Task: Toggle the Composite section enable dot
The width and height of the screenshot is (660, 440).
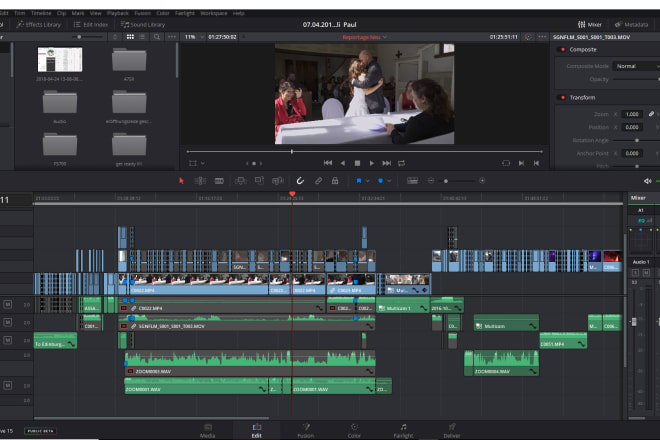Action: (563, 49)
